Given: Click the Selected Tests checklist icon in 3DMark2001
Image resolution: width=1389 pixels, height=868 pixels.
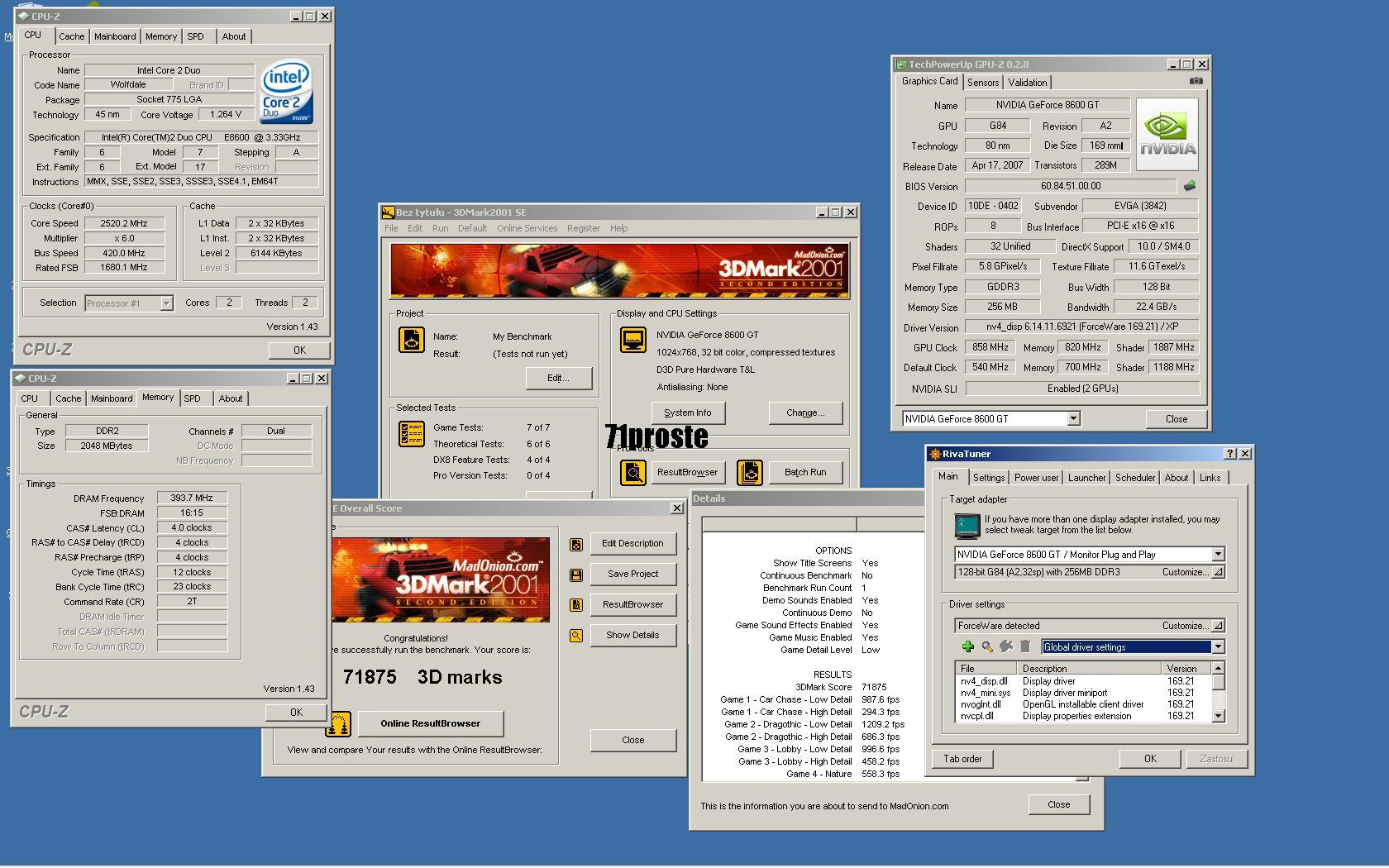Looking at the screenshot, I should (x=412, y=434).
